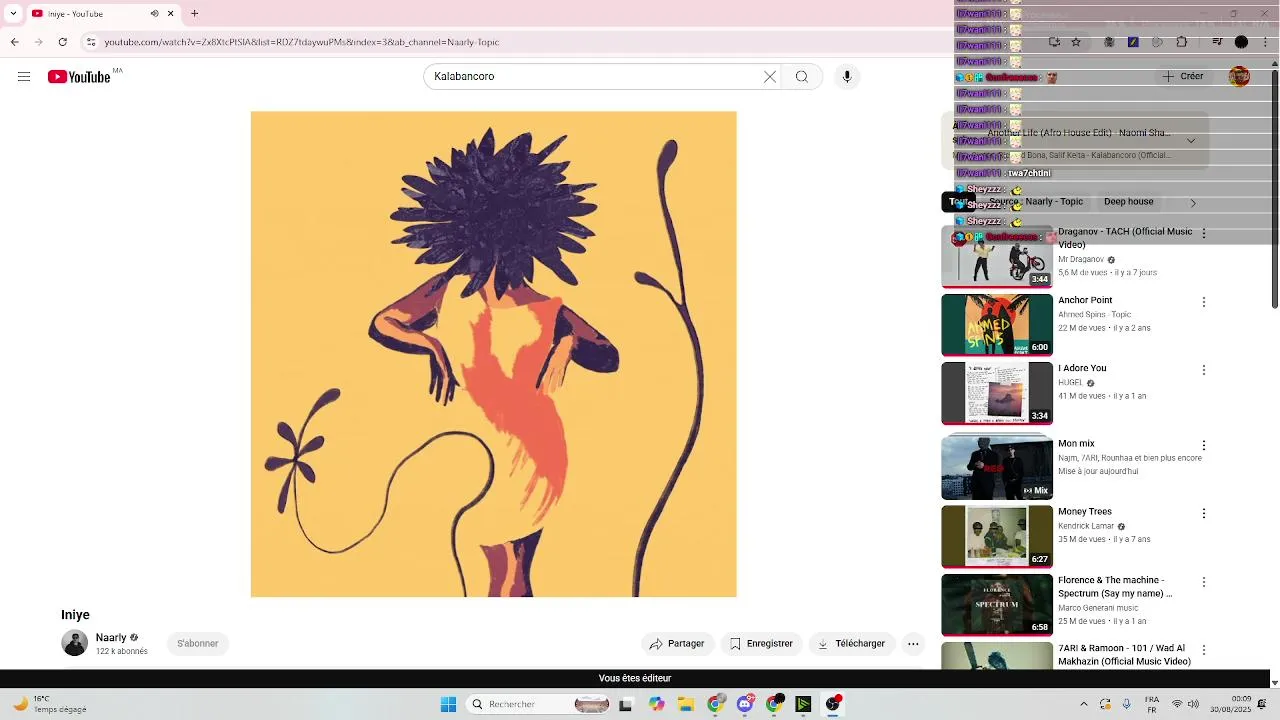Open options for the Money Trees video
Image resolution: width=1280 pixels, height=720 pixels.
point(1204,513)
